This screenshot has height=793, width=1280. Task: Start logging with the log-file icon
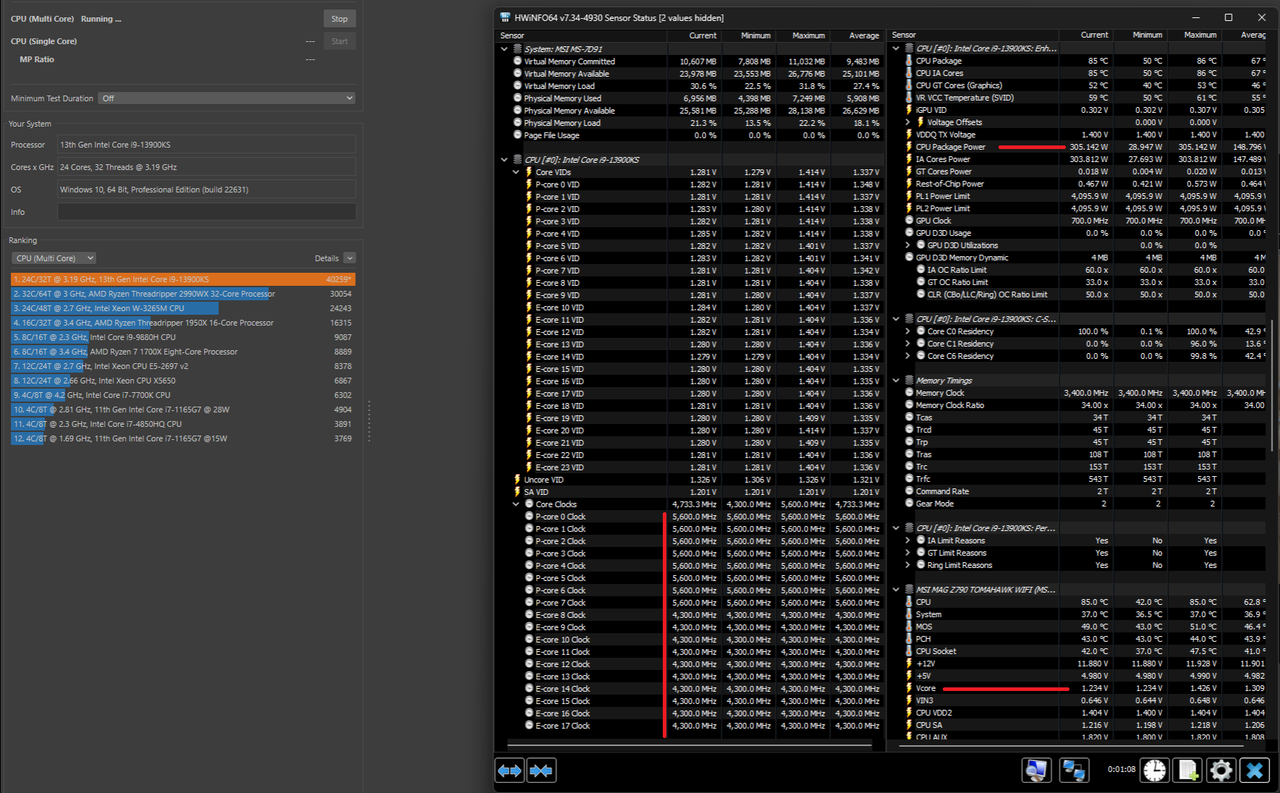click(x=1187, y=770)
